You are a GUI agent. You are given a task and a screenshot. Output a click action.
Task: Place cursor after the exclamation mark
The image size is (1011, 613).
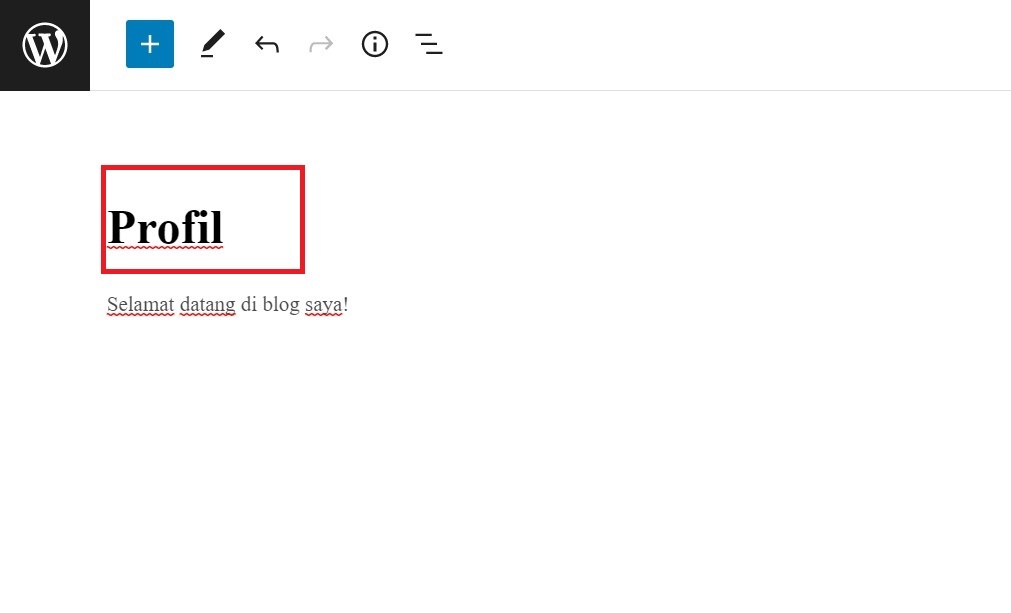349,305
